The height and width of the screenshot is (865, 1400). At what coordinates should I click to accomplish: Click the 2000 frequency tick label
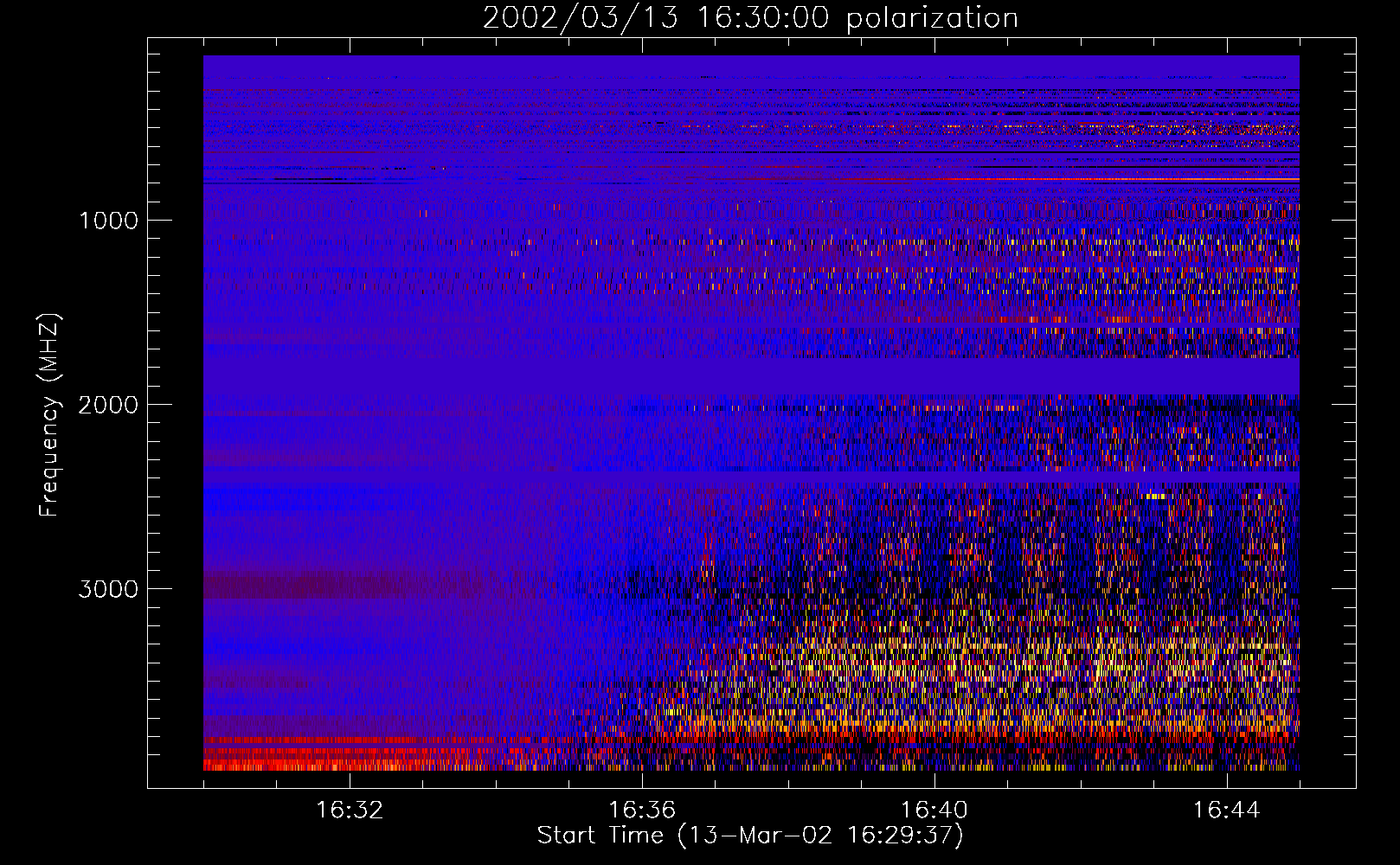[108, 405]
